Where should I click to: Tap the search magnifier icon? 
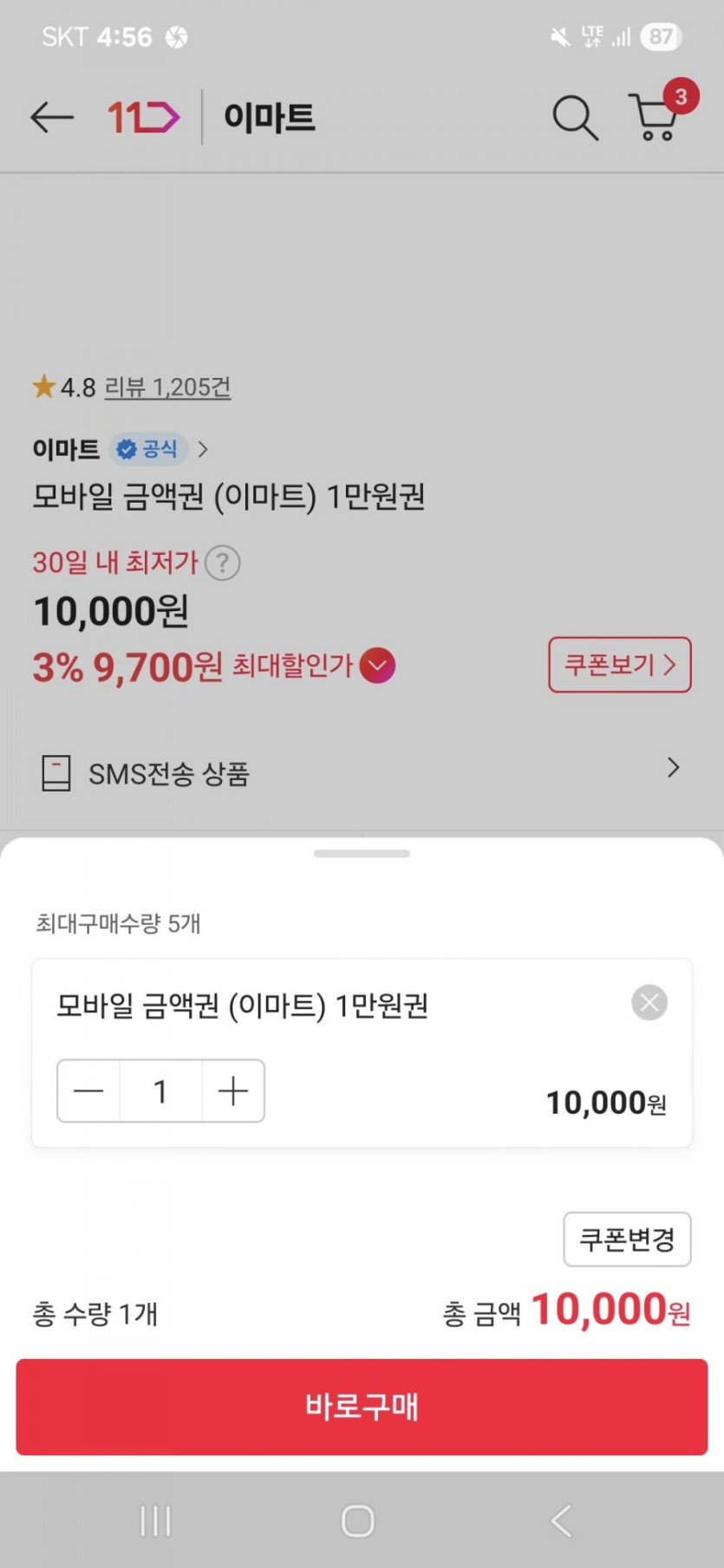575,117
